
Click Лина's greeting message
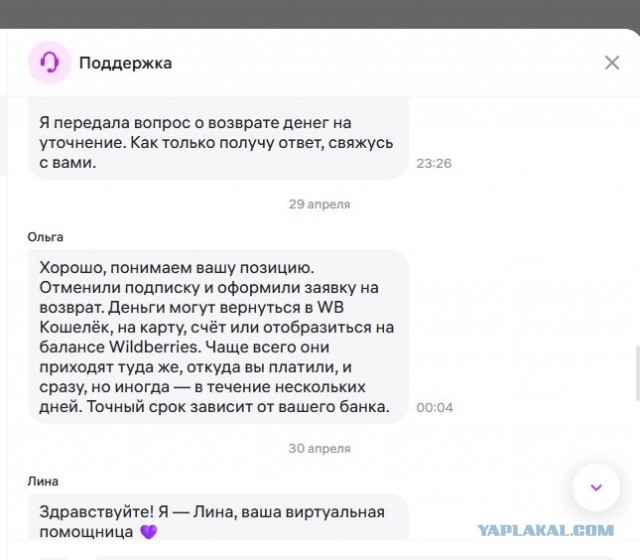tap(218, 517)
